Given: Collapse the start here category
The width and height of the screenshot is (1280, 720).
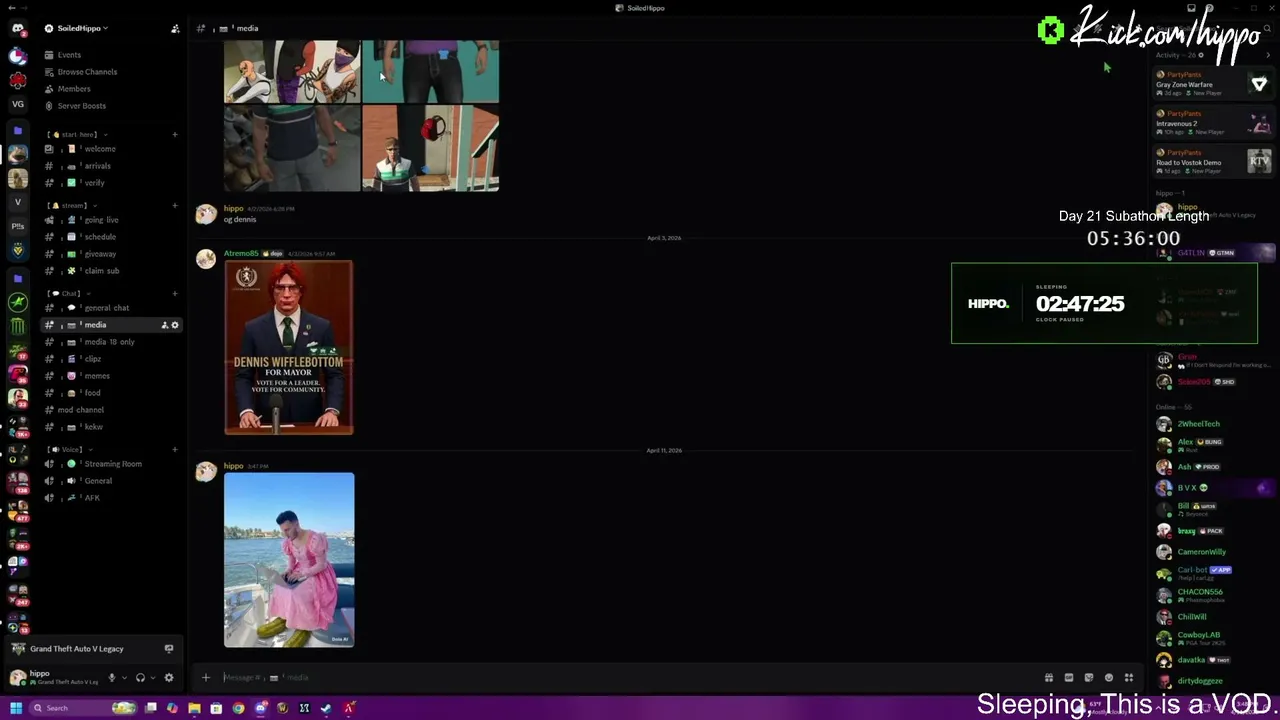Looking at the screenshot, I should (78, 134).
